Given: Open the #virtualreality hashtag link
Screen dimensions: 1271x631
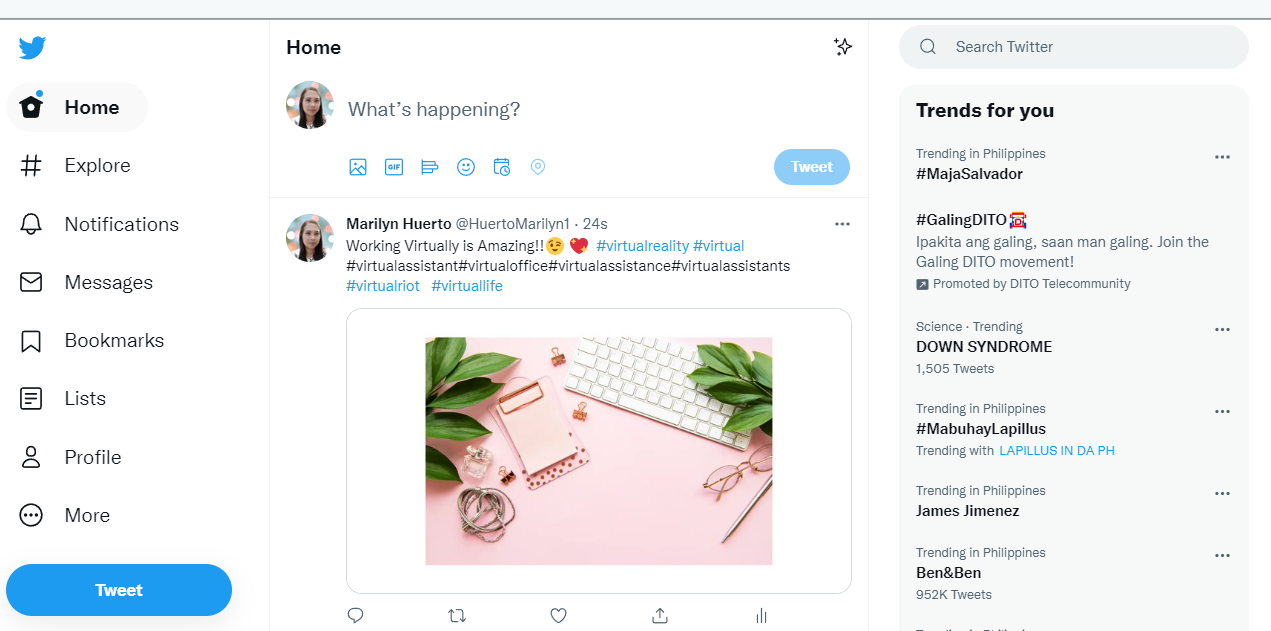Looking at the screenshot, I should [641, 246].
